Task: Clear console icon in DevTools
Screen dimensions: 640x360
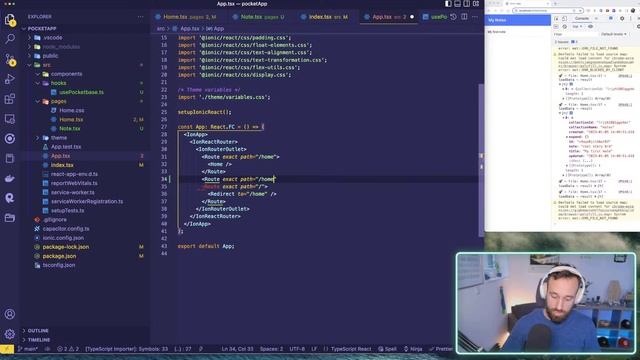Action: point(565,27)
